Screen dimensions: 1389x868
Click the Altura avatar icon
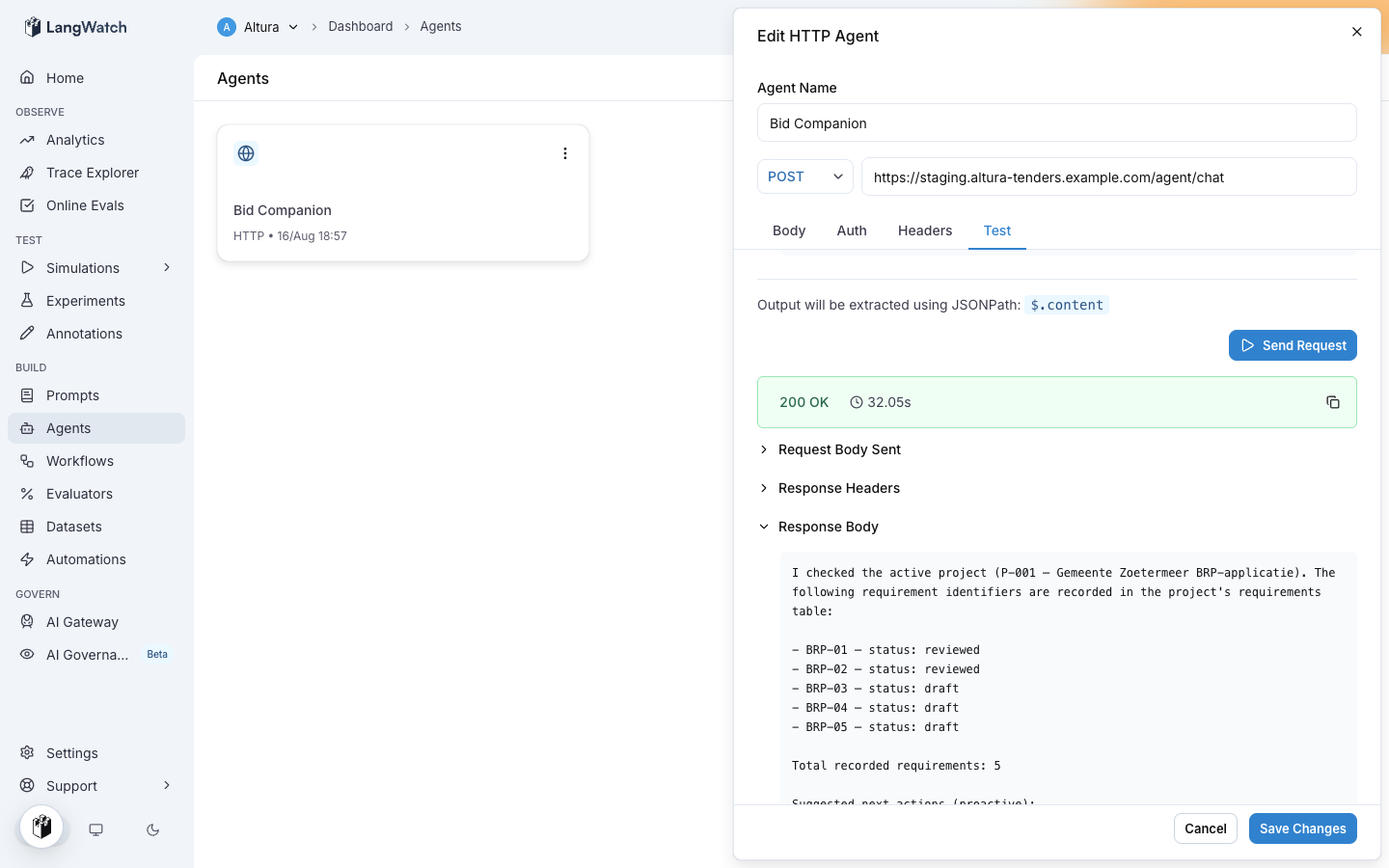click(227, 27)
